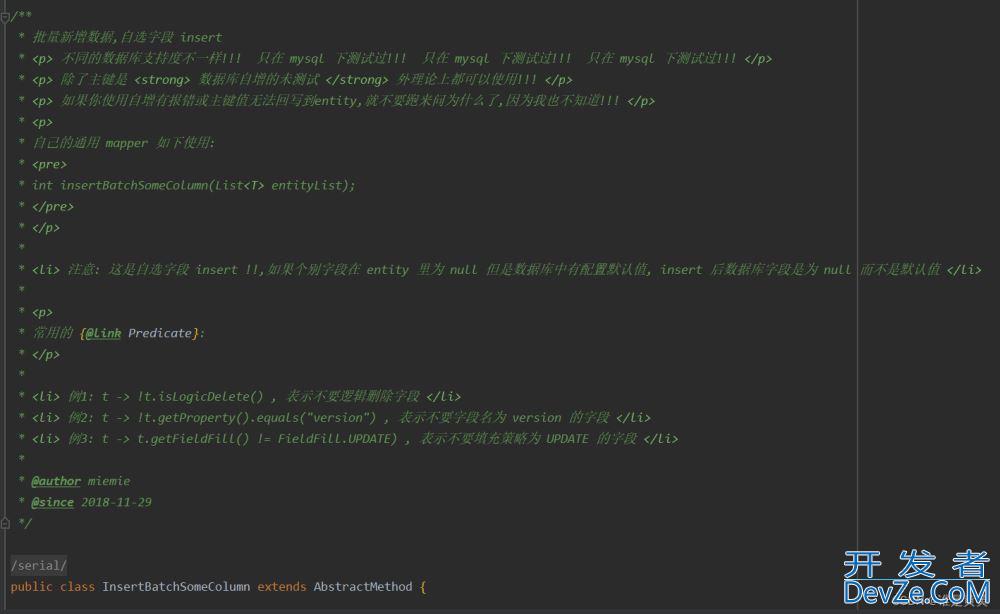Click insertBatchSomeColumn in the int method line
The image size is (1000, 614).
point(134,186)
